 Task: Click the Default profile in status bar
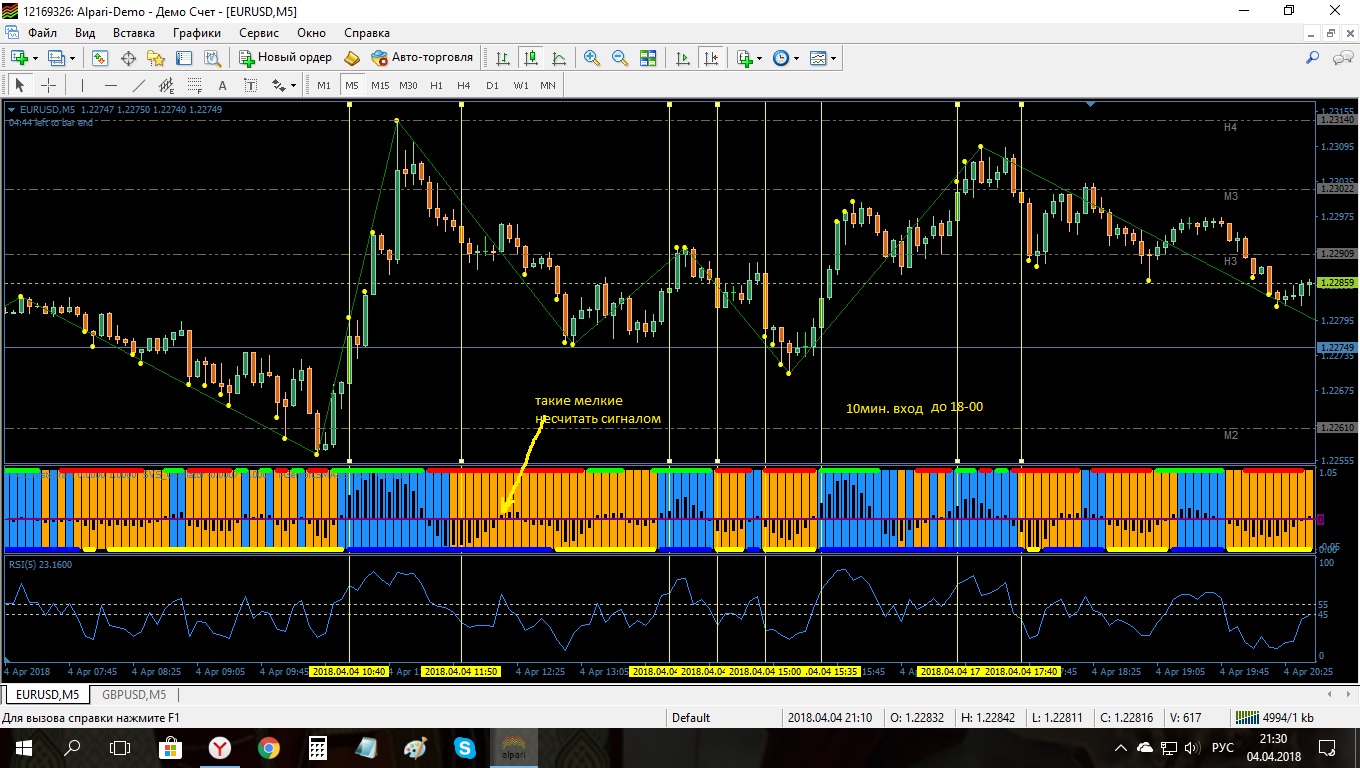pos(691,717)
